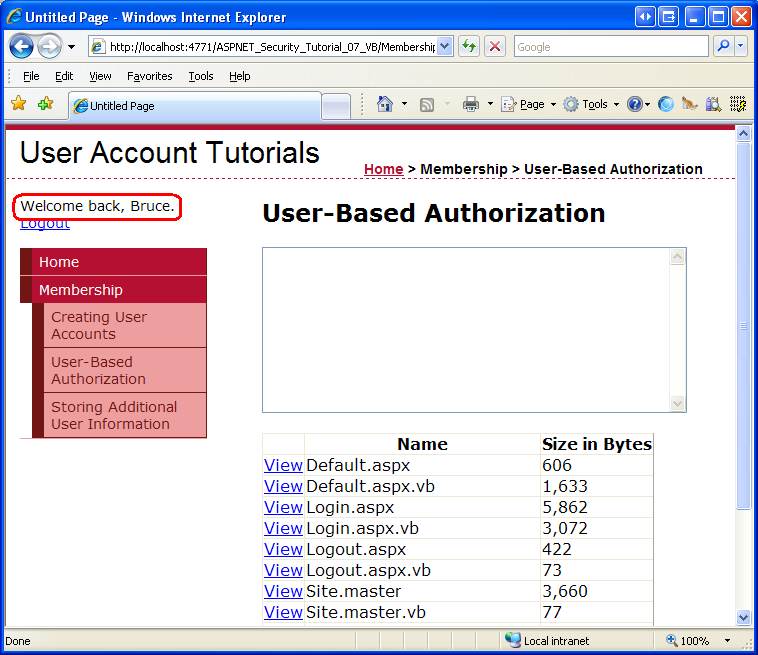Image resolution: width=758 pixels, height=655 pixels.
Task: Expand the address bar URL dropdown
Action: 445,47
